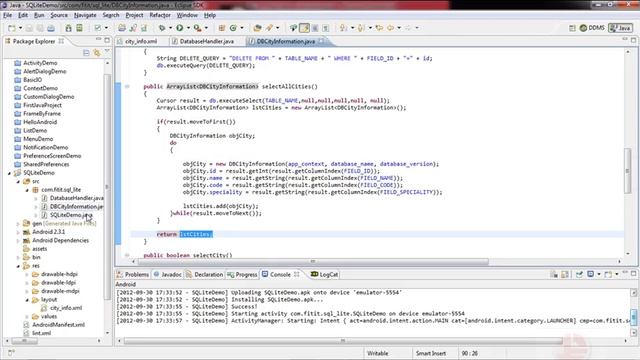Open dropdown next to New icon

(20, 28)
